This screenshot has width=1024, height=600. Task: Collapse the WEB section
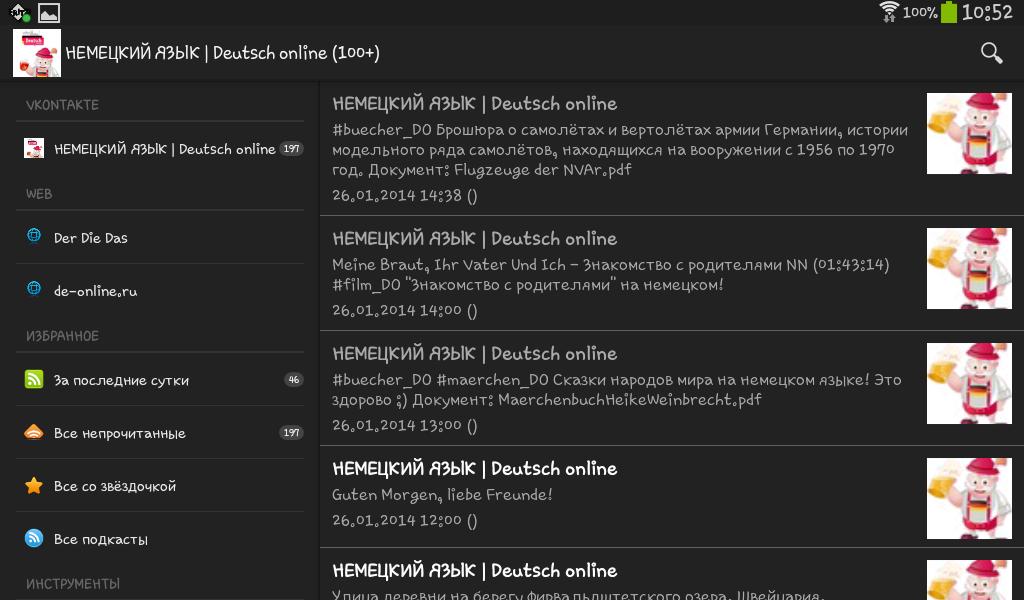(160, 193)
